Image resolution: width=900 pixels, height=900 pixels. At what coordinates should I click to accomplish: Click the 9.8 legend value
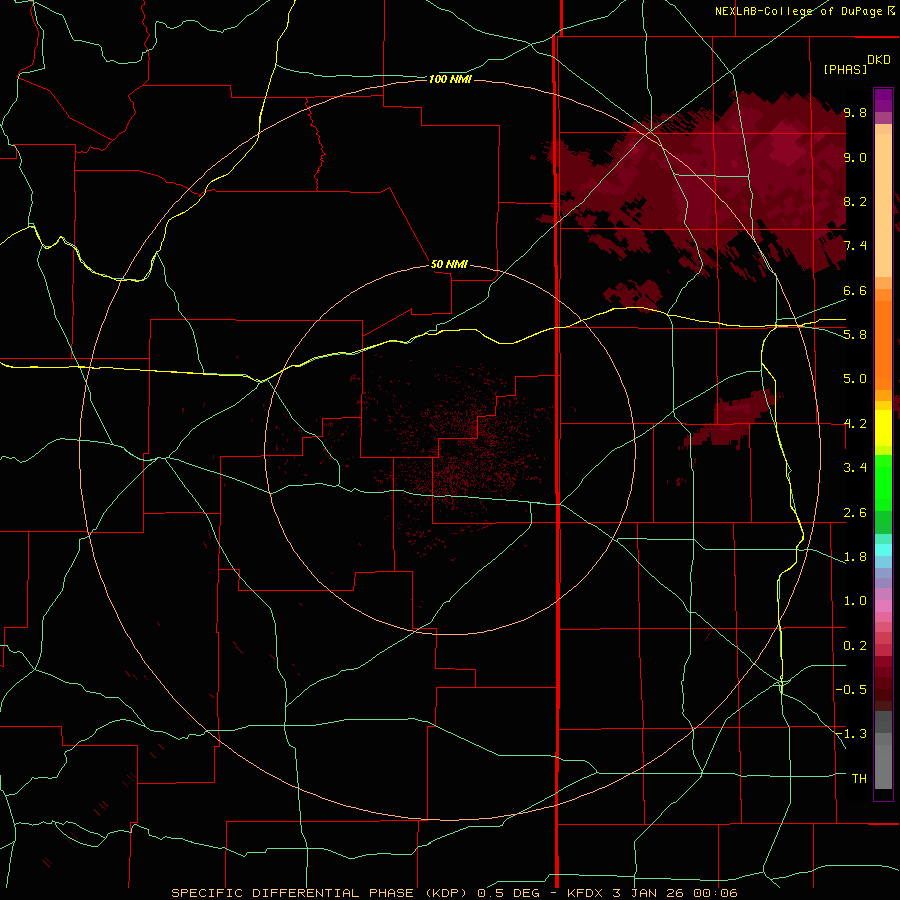(x=855, y=112)
